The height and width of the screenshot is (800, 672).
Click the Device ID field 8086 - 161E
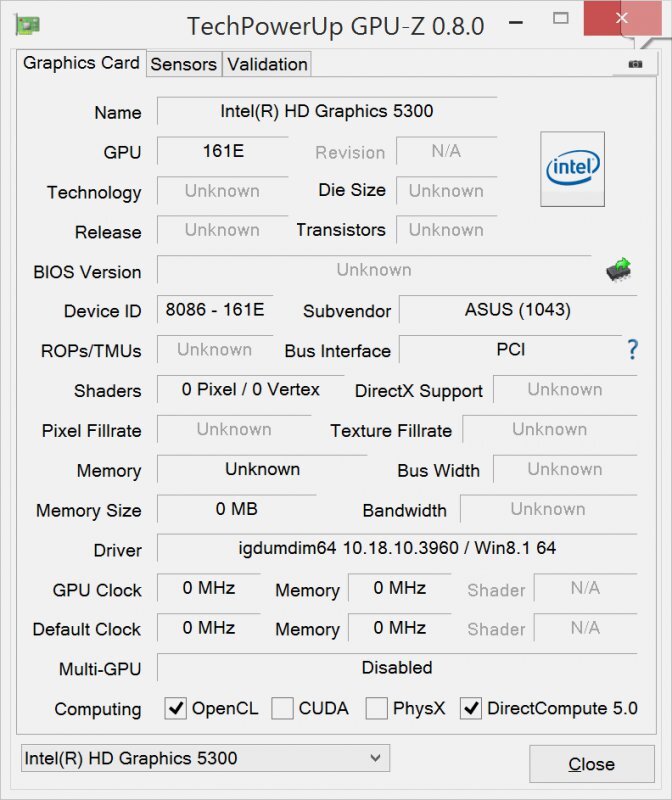[x=215, y=310]
